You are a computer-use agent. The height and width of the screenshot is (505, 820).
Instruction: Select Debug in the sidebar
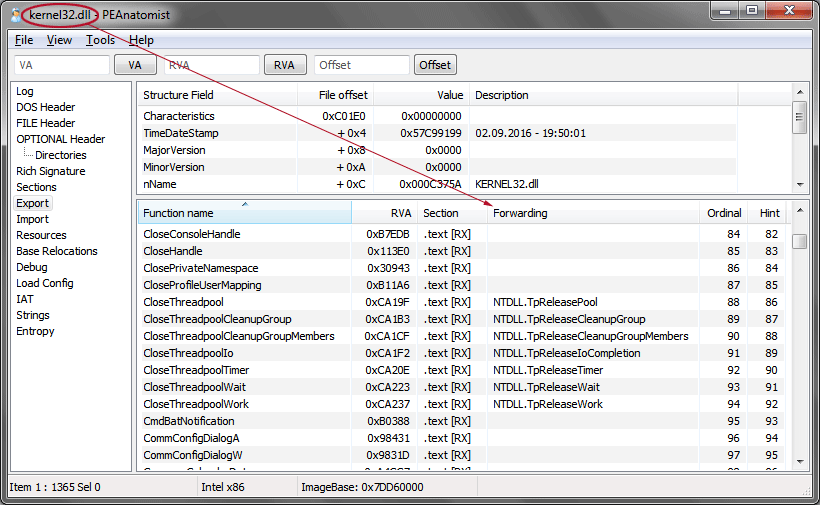tap(32, 267)
